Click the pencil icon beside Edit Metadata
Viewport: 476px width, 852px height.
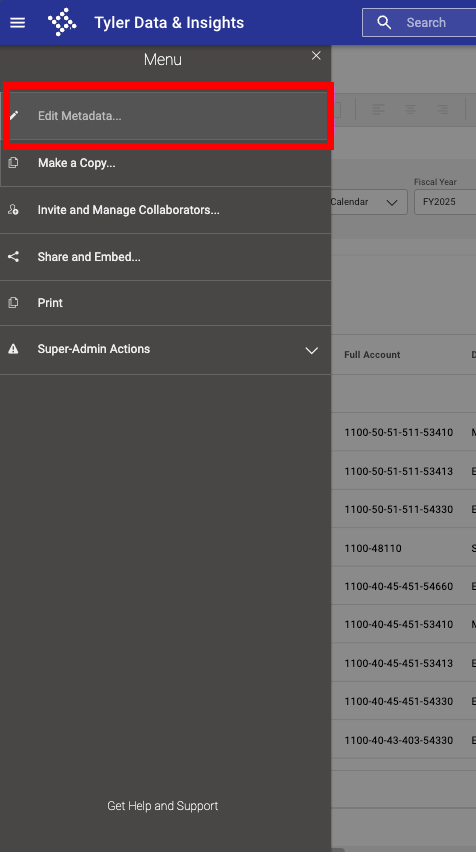14,115
